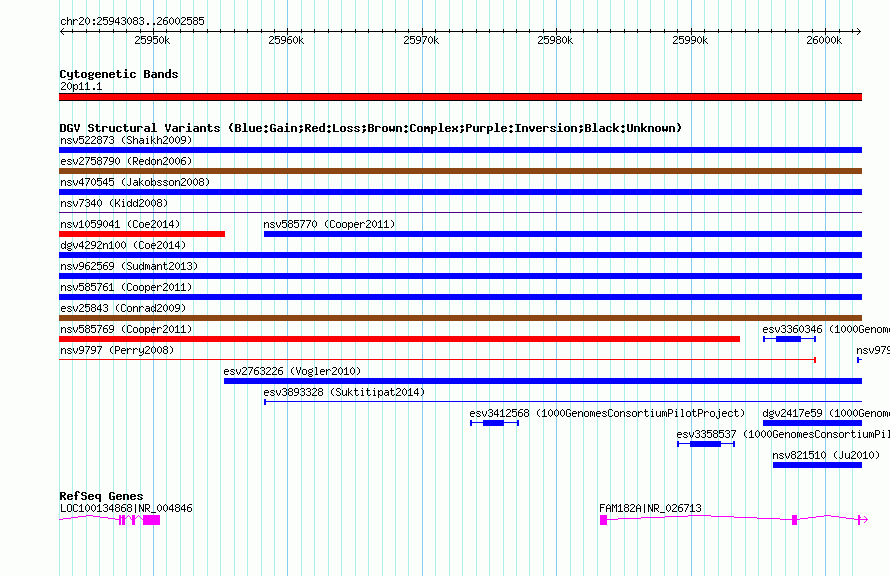Click the blue bar under nsv962569
890x576 pixels.
[x=460, y=276]
